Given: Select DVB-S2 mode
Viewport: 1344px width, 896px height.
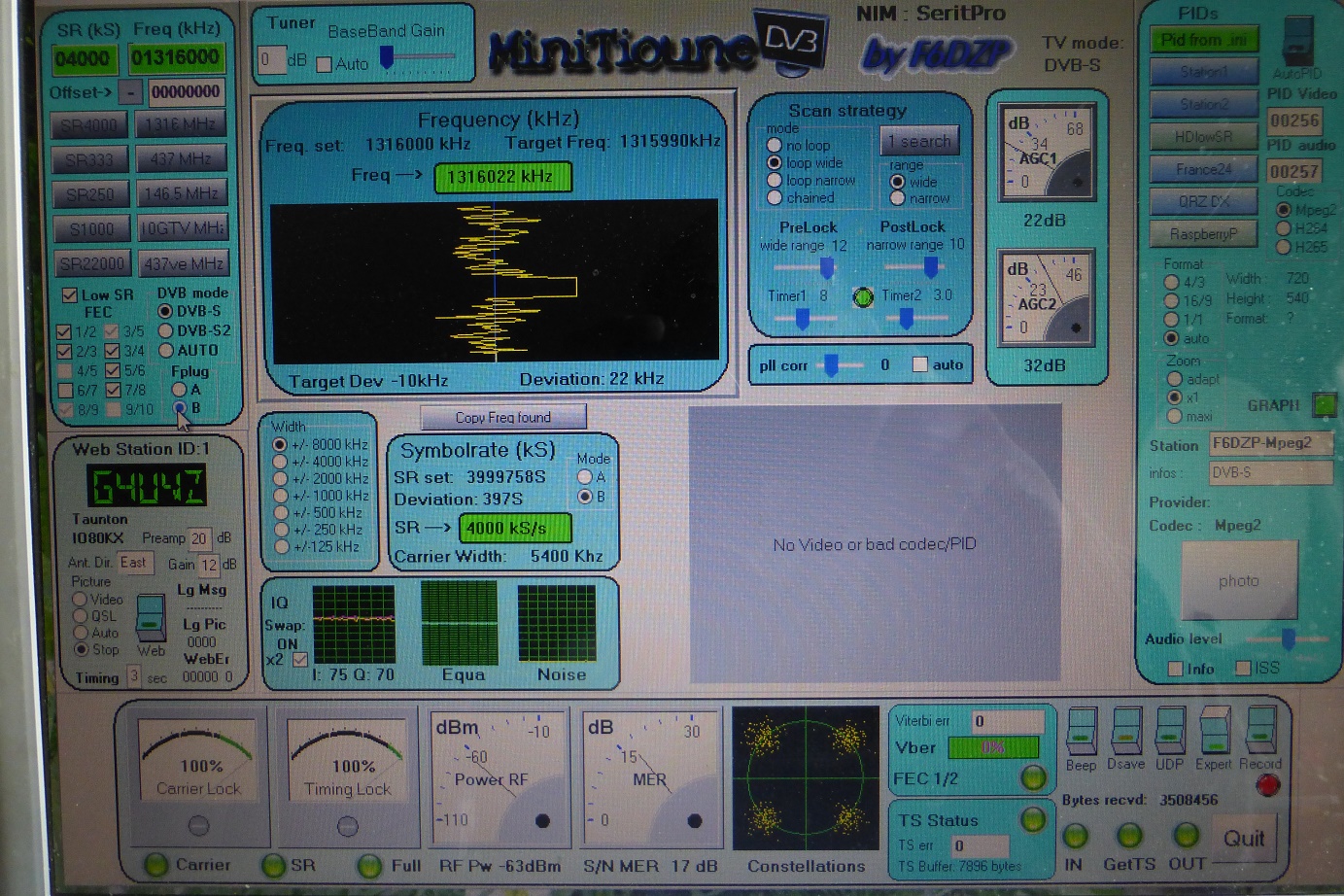Looking at the screenshot, I should click(165, 330).
